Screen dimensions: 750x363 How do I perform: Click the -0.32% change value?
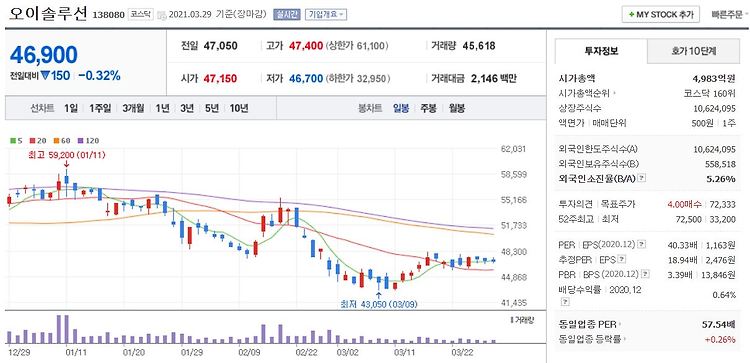click(99, 76)
